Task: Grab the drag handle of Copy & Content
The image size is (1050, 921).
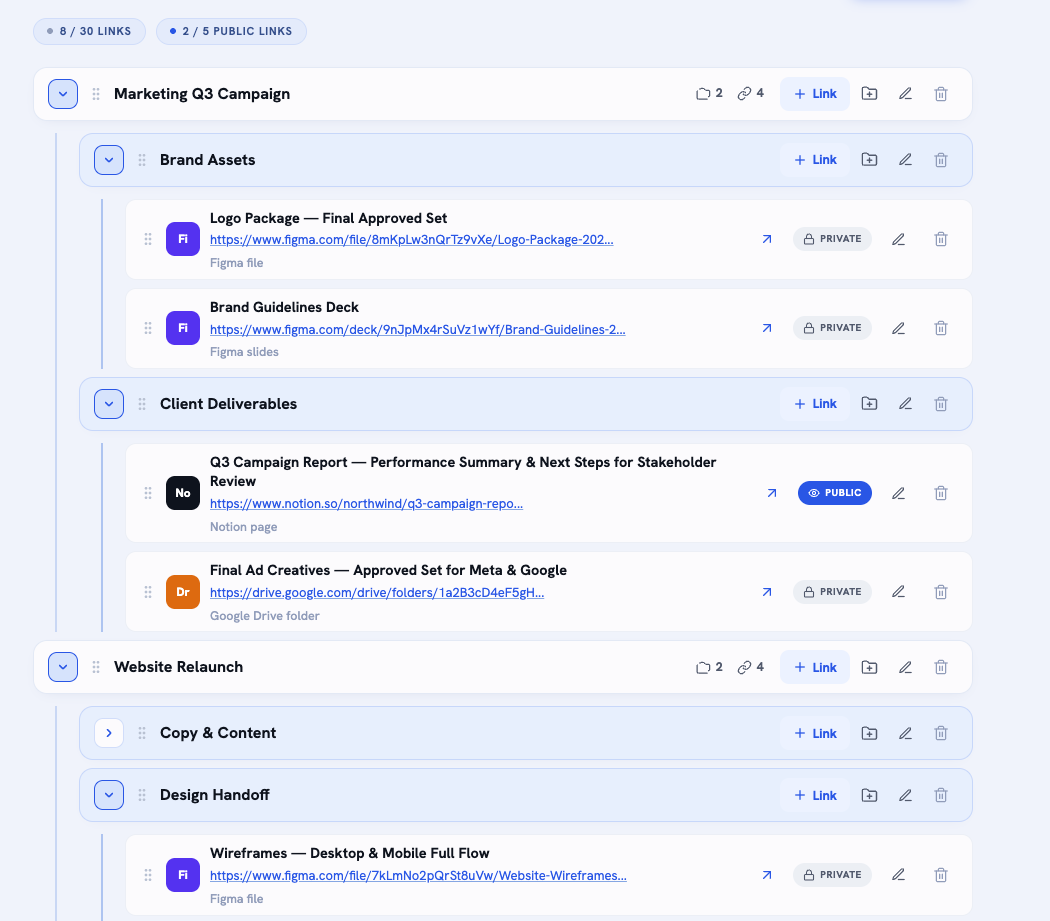Action: point(142,733)
